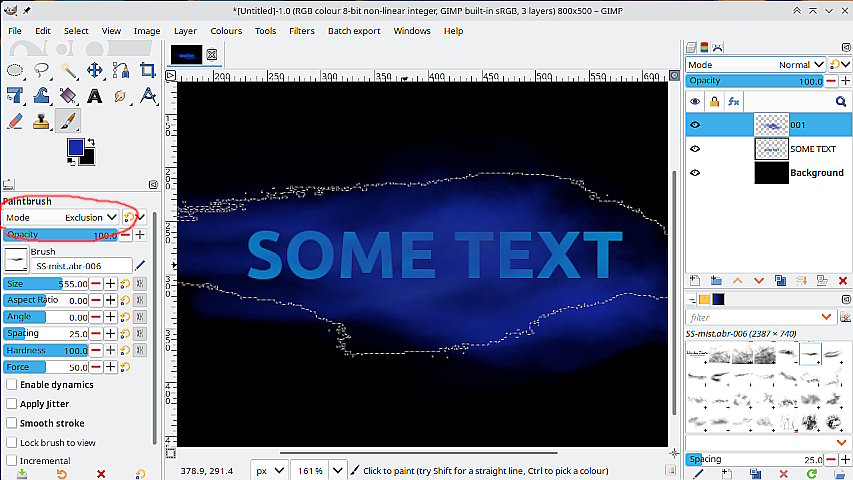Open the Batch export menu

pyautogui.click(x=354, y=31)
